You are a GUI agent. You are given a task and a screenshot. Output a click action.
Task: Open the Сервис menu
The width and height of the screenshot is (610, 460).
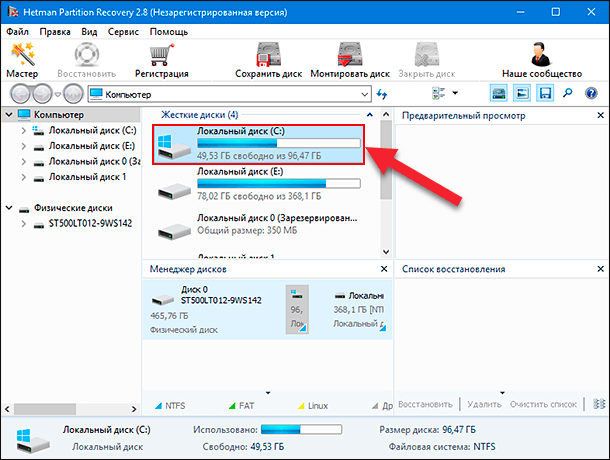123,32
